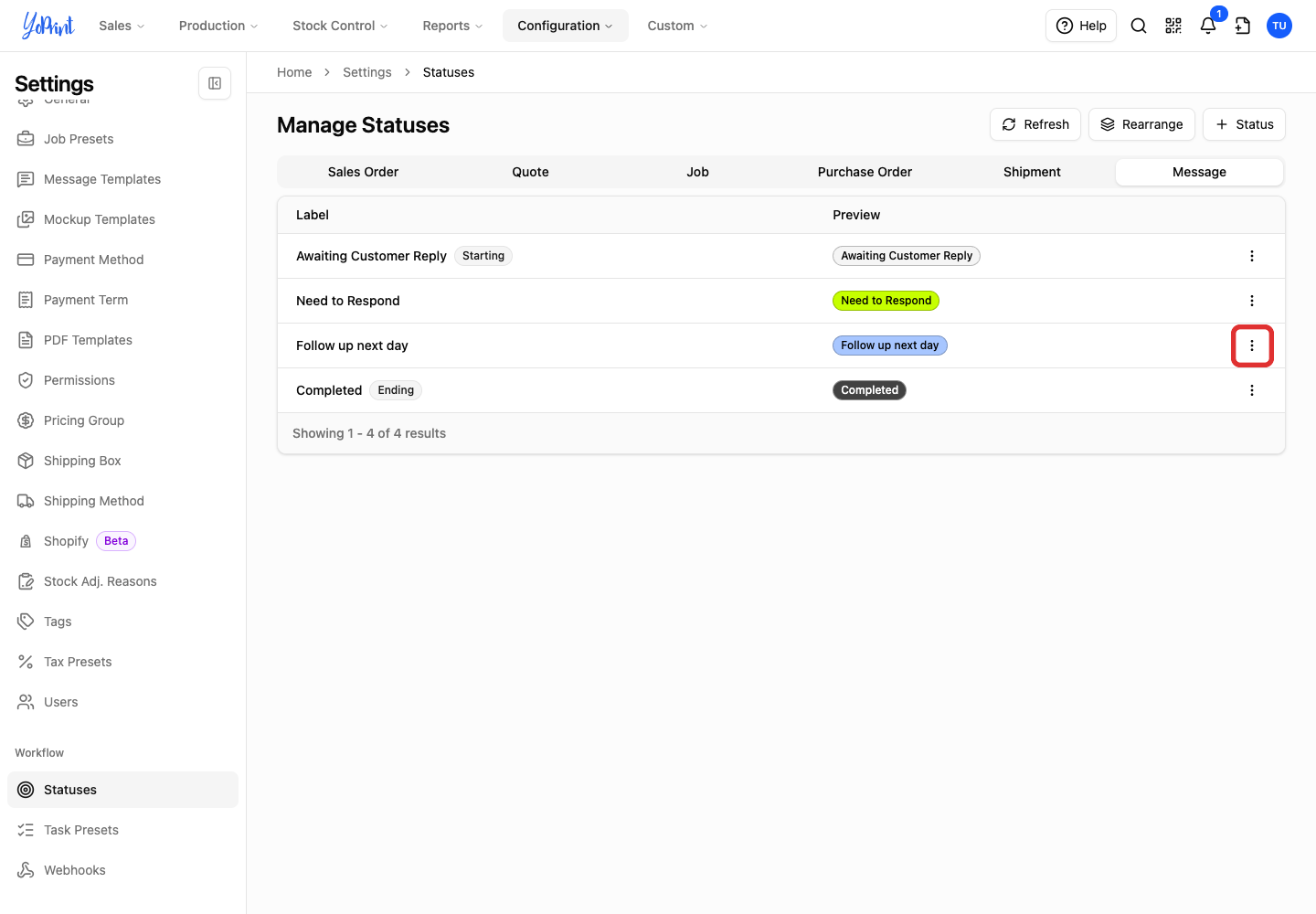This screenshot has width=1316, height=914.
Task: Go to Home breadcrumb link
Action: [294, 72]
